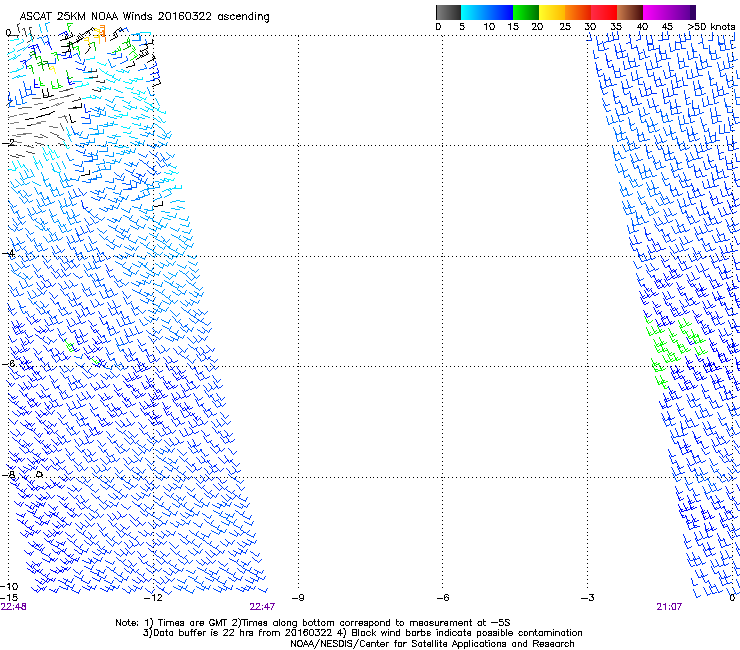Click the '-4' latitude axis label
The width and height of the screenshot is (740, 650).
(8, 253)
